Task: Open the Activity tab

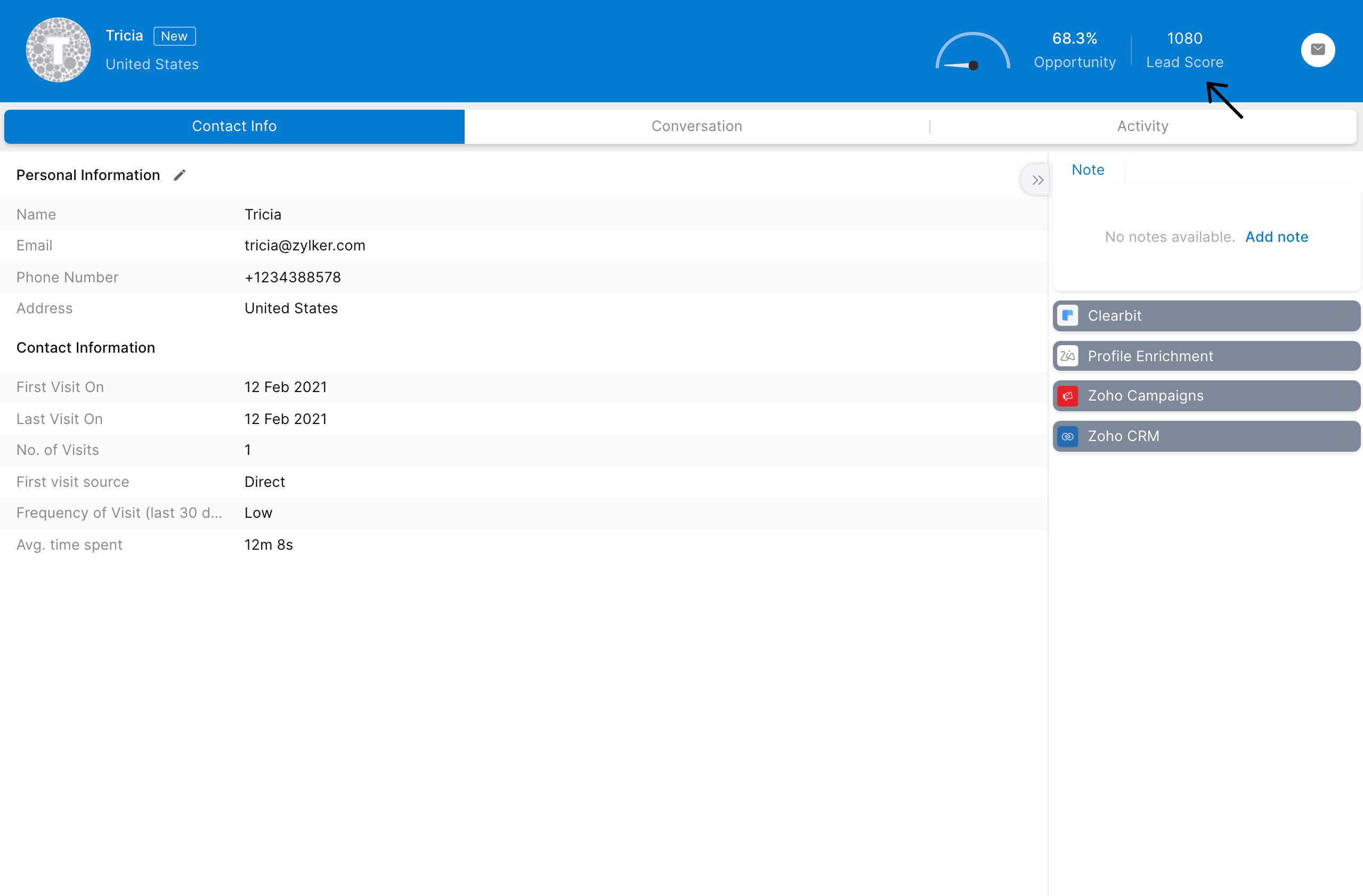Action: click(1142, 127)
